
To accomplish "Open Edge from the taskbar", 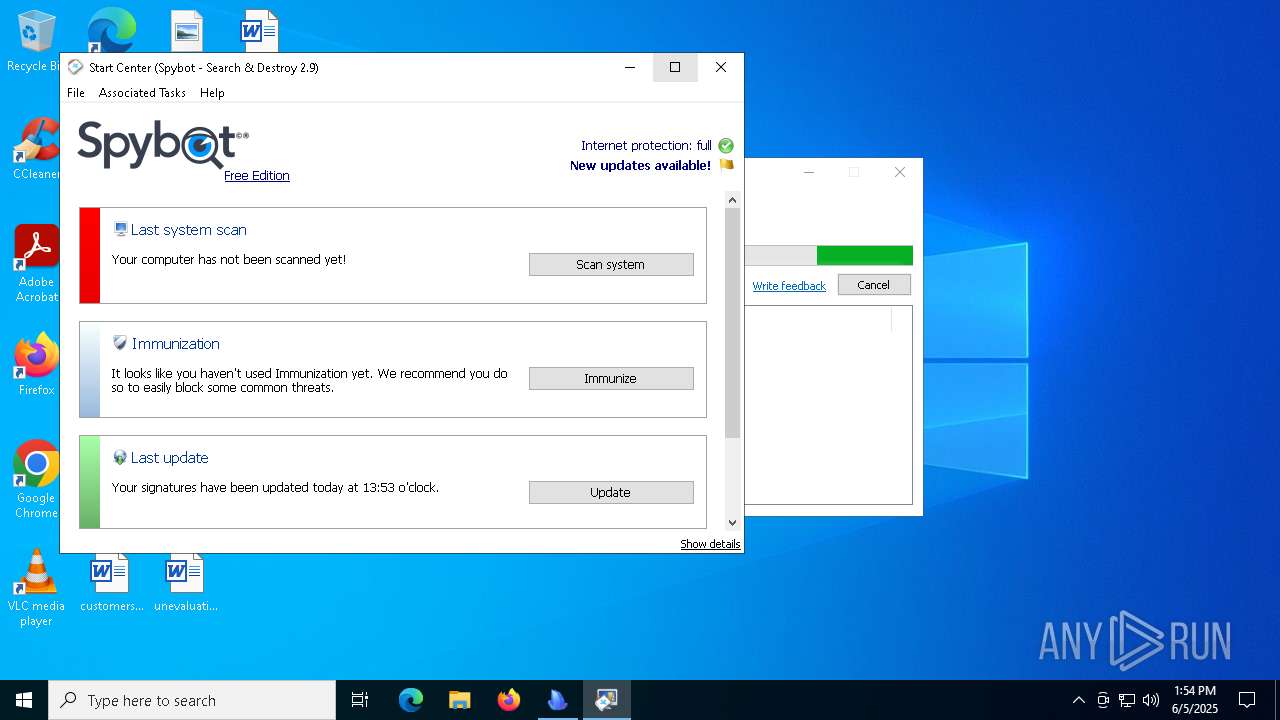I will pos(411,700).
